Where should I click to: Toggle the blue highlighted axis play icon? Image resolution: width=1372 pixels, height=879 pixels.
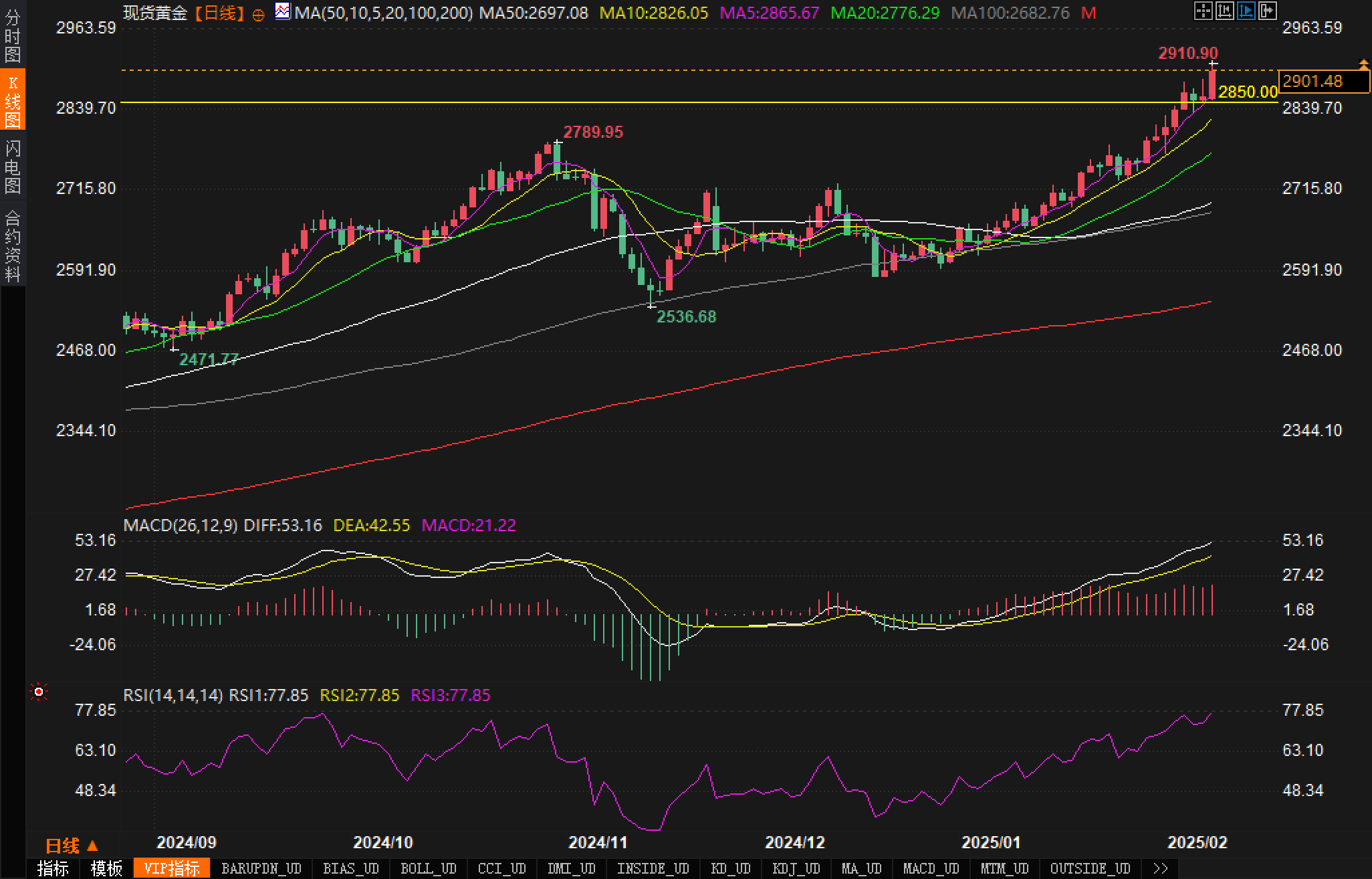click(x=1246, y=10)
